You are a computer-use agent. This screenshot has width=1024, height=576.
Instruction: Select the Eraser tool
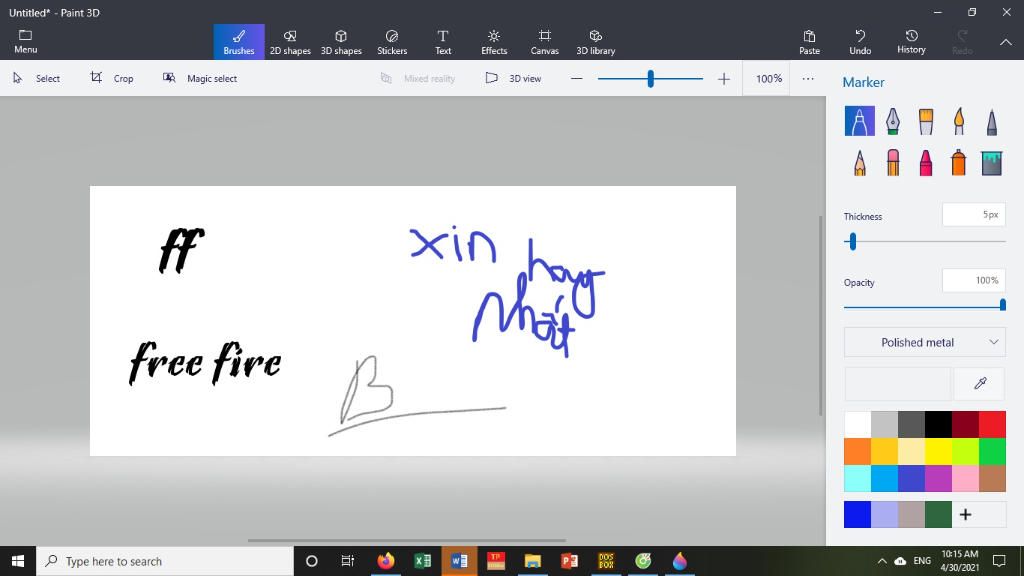click(893, 163)
